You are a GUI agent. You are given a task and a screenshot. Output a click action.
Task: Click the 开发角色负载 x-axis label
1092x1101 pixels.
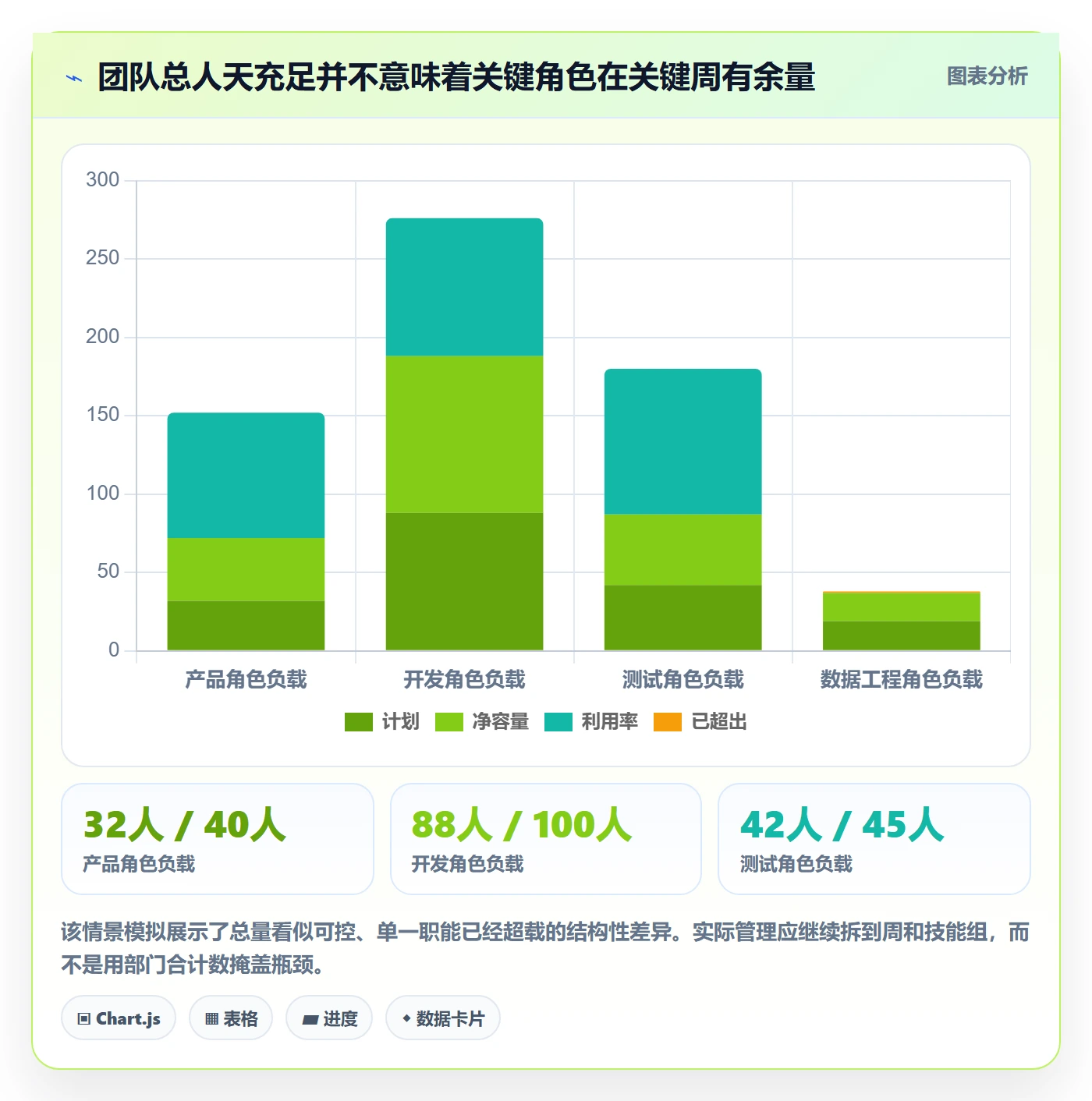point(465,680)
